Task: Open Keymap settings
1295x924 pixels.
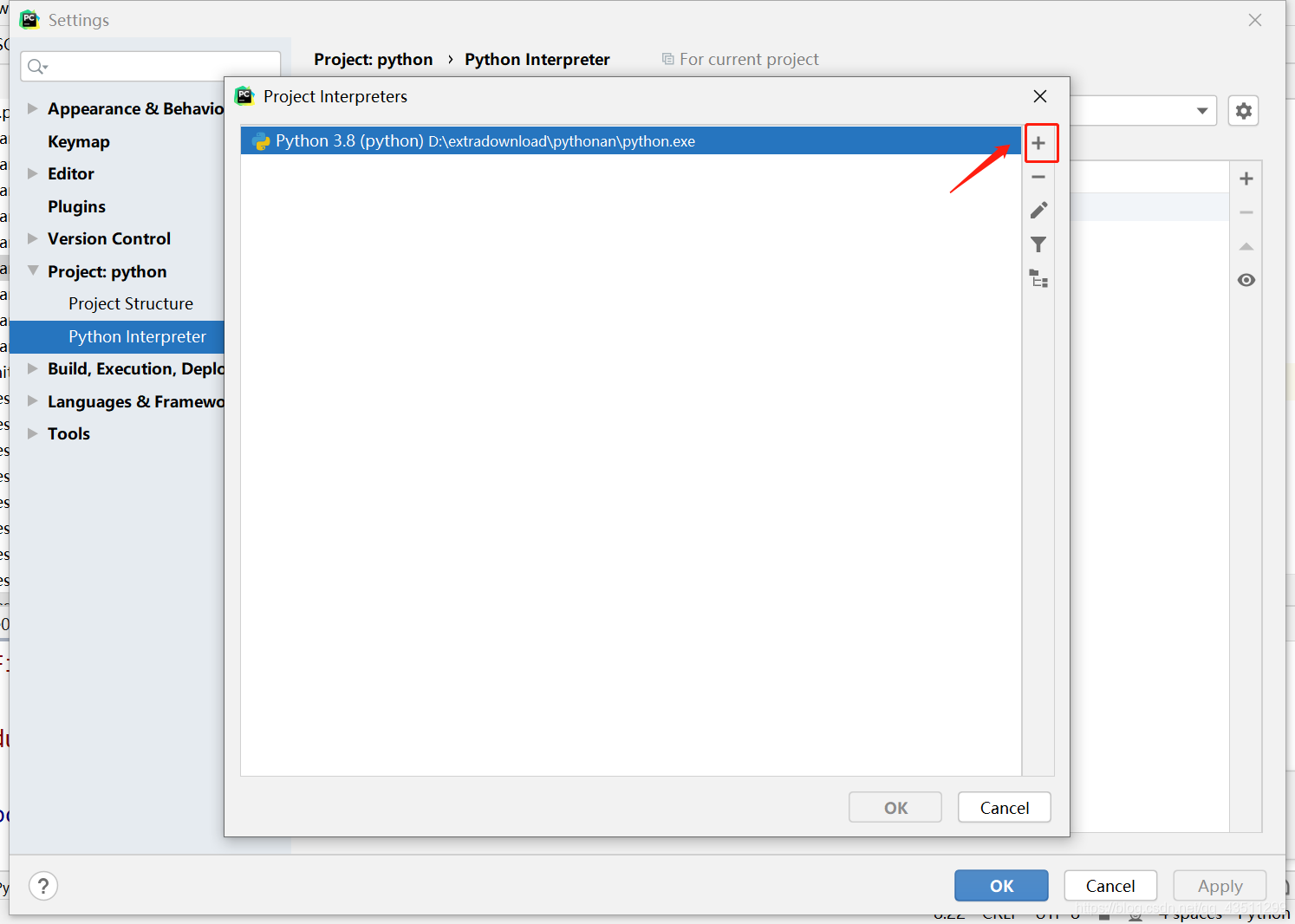Action: click(79, 141)
